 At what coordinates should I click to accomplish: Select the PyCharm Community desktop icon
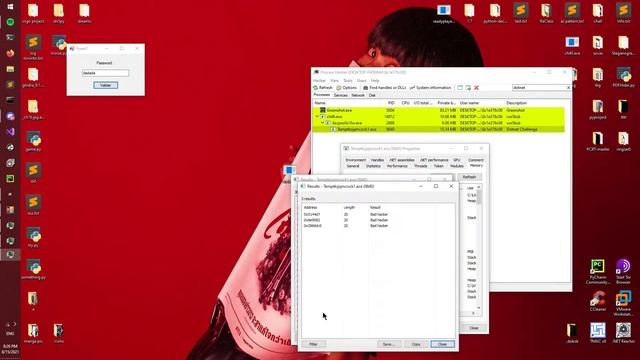(598, 272)
